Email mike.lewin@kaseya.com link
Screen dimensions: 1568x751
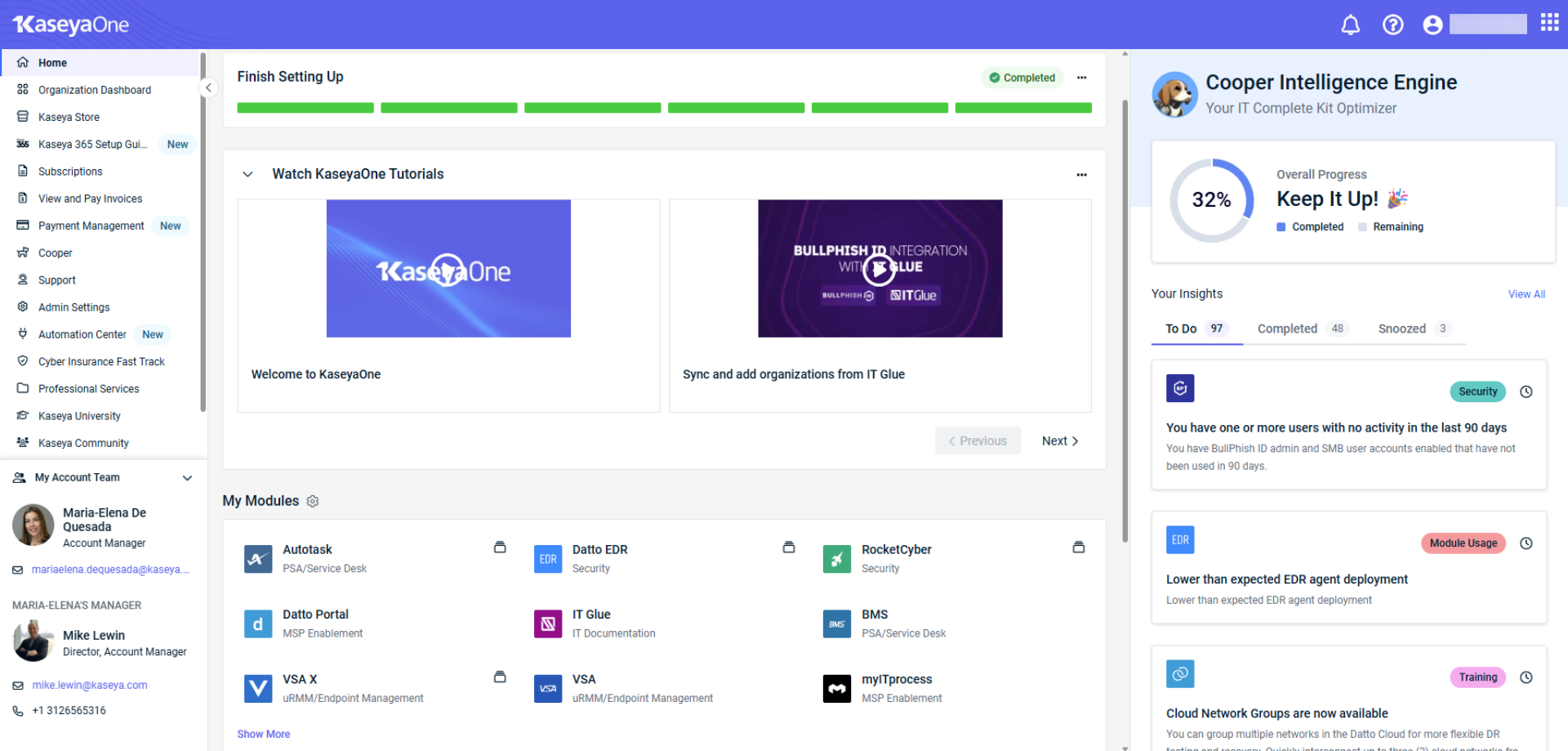pyautogui.click(x=90, y=686)
